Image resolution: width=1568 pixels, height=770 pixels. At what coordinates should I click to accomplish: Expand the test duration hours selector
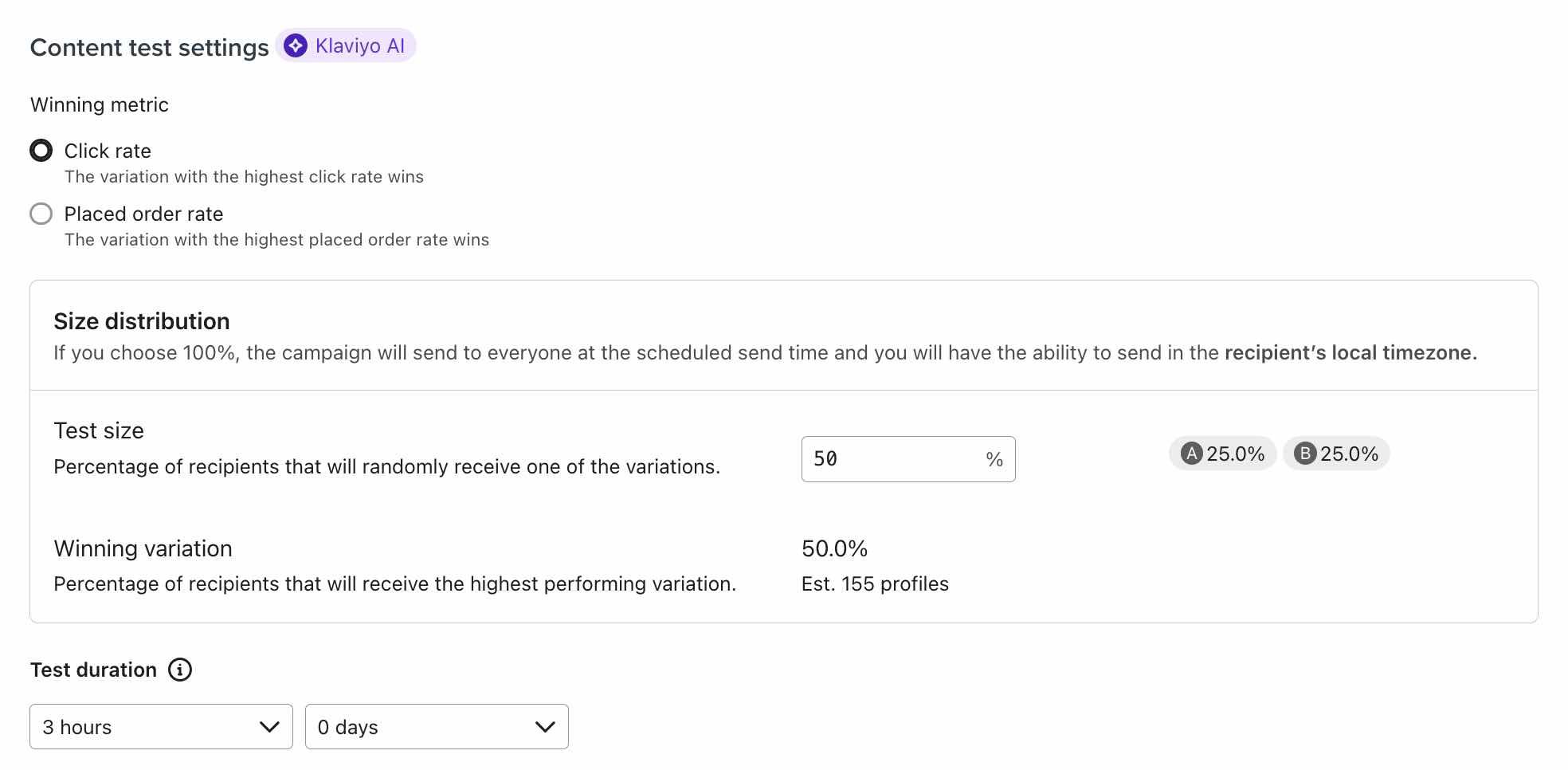159,726
